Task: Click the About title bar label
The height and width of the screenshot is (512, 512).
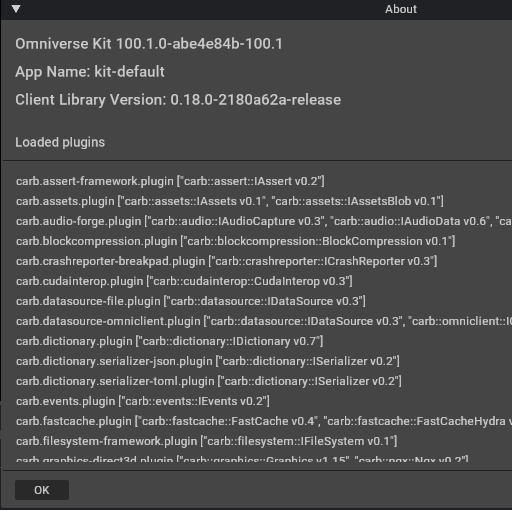Action: coord(401,9)
